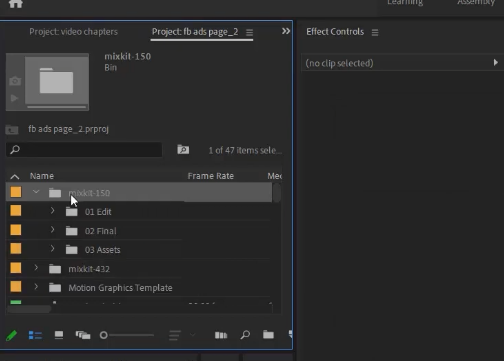Click the project list vertical scrollbar
The height and width of the screenshot is (361, 504).
[x=277, y=193]
